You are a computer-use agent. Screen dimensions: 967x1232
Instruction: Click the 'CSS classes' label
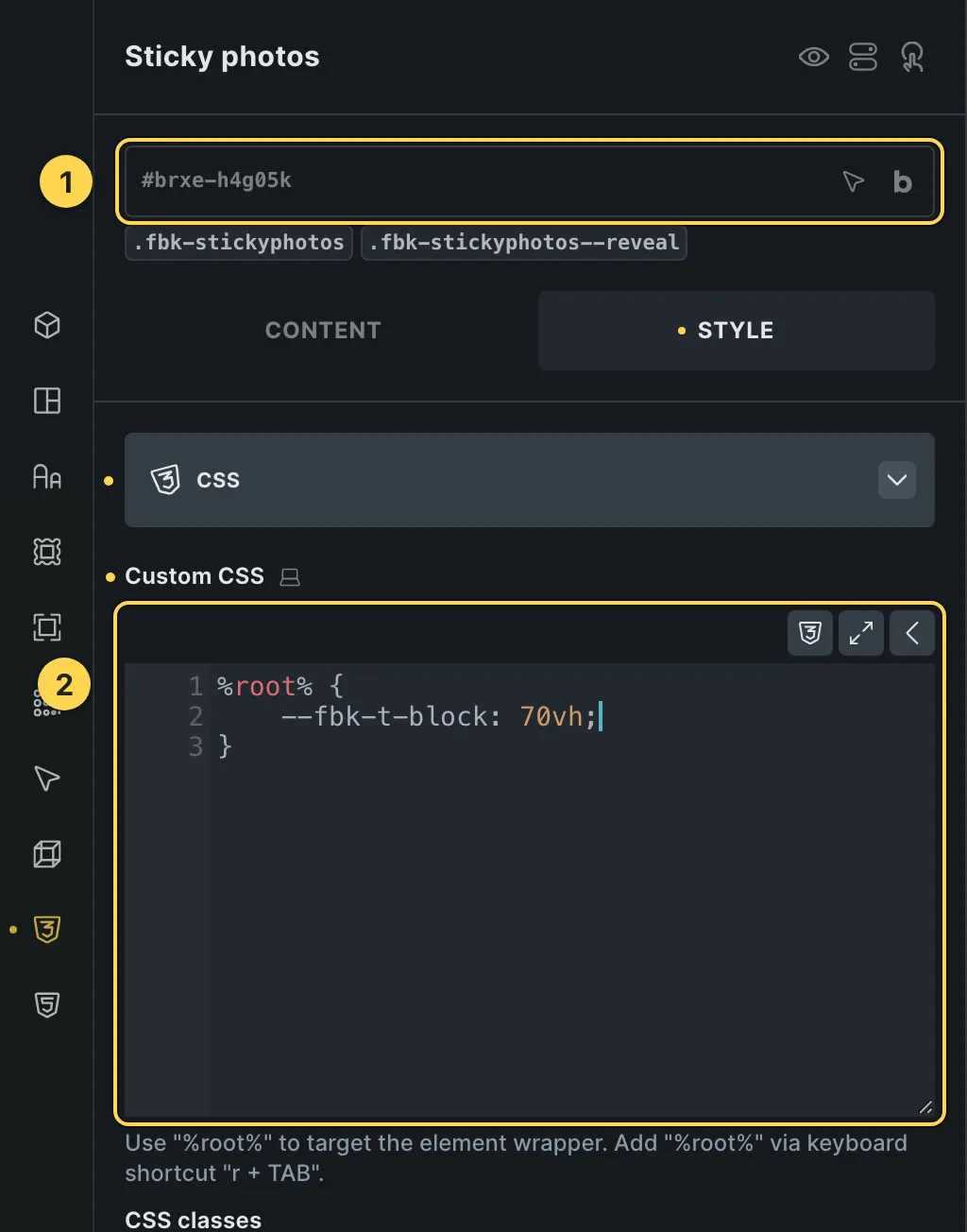pyautogui.click(x=194, y=1220)
